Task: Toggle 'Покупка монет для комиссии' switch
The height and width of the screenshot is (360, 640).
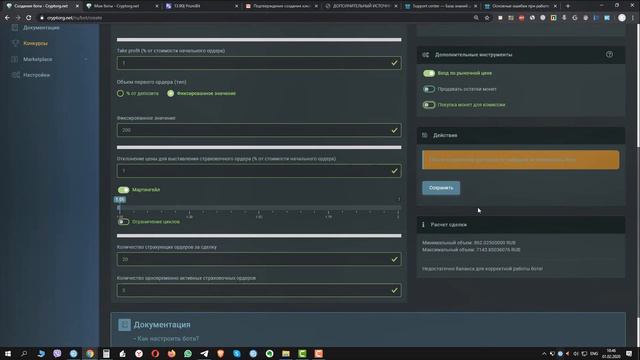Action: (429, 105)
